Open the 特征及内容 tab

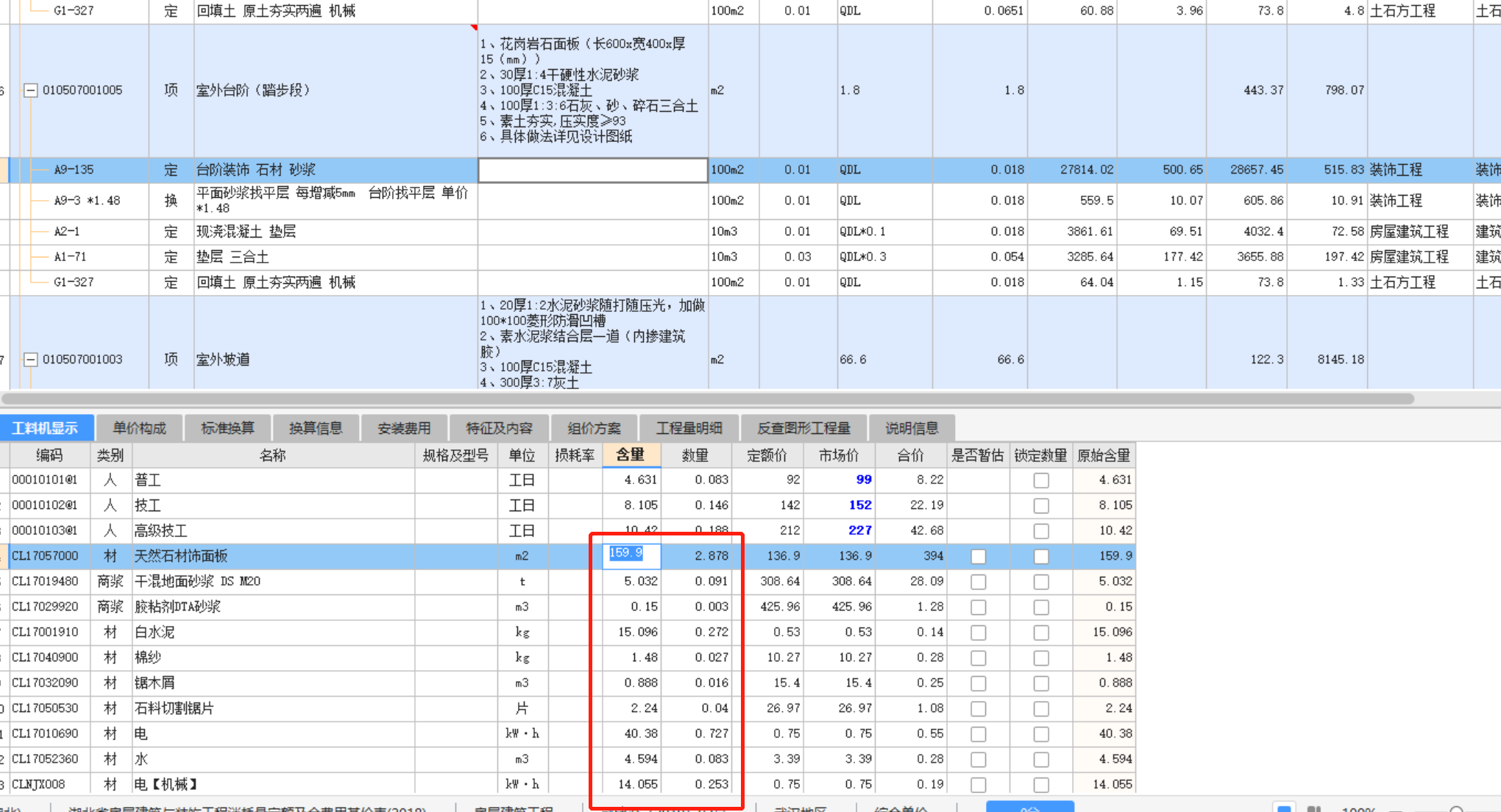(x=499, y=428)
